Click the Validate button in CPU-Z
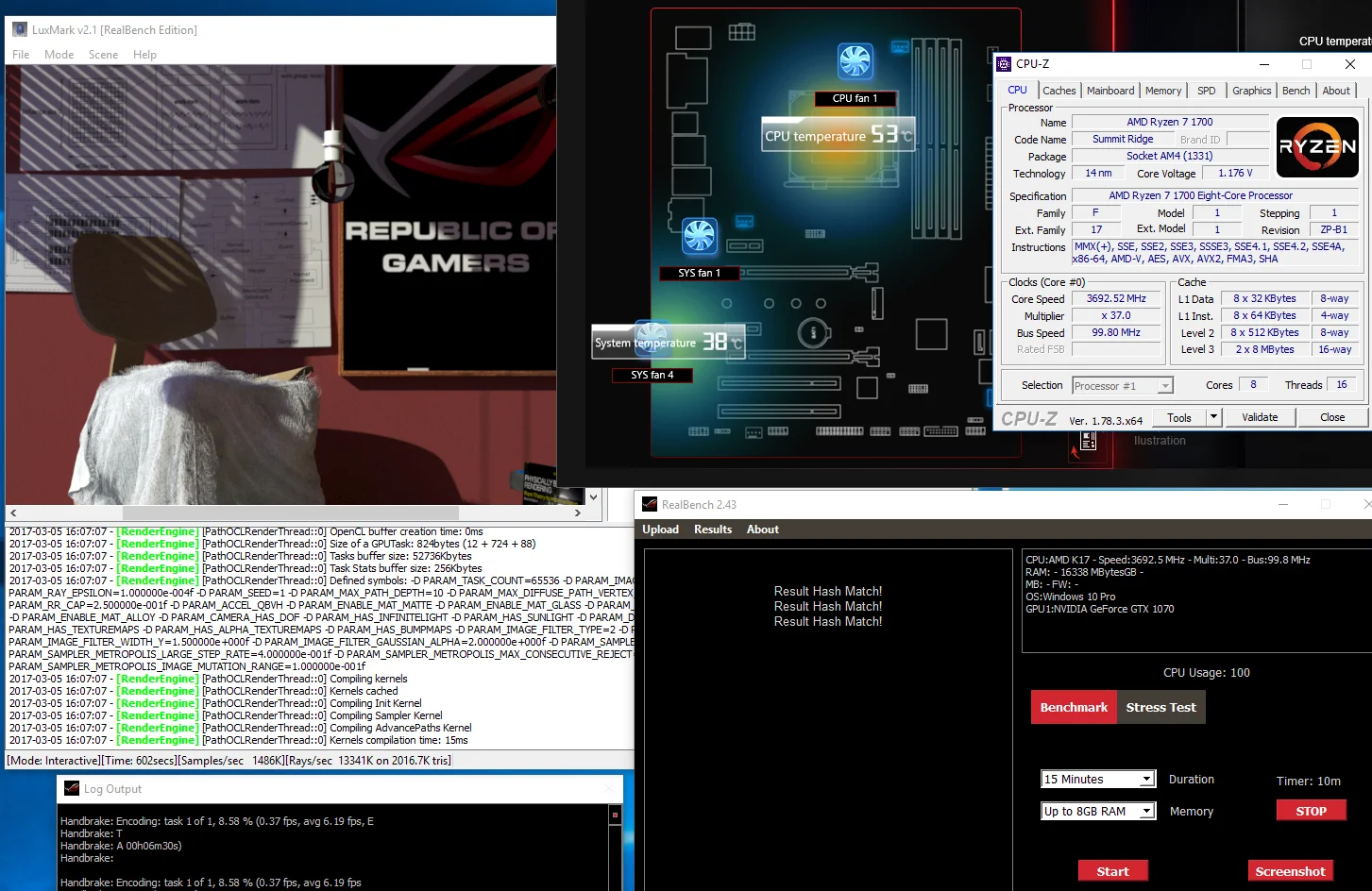1372x891 pixels. click(x=1260, y=417)
